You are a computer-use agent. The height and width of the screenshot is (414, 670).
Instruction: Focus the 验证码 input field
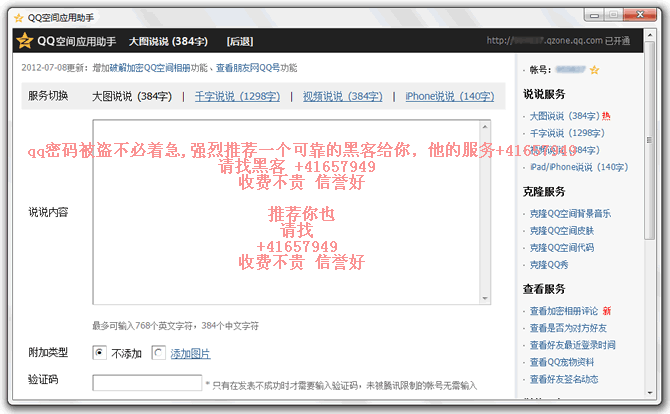coord(147,383)
